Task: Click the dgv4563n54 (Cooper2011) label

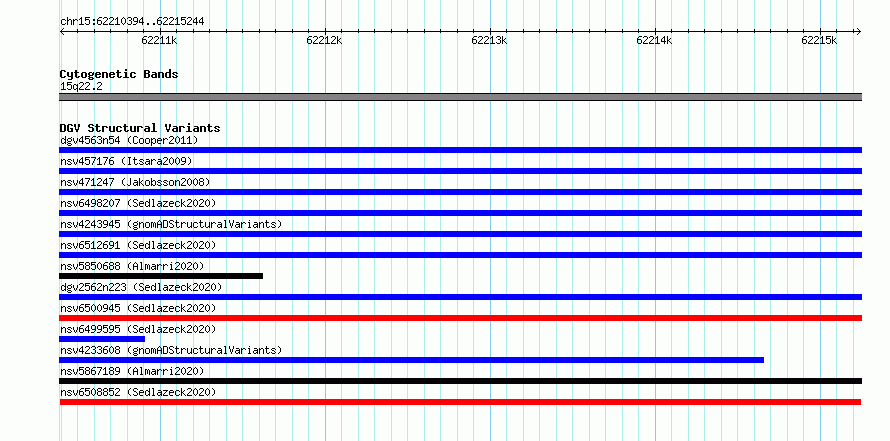Action: click(x=129, y=140)
